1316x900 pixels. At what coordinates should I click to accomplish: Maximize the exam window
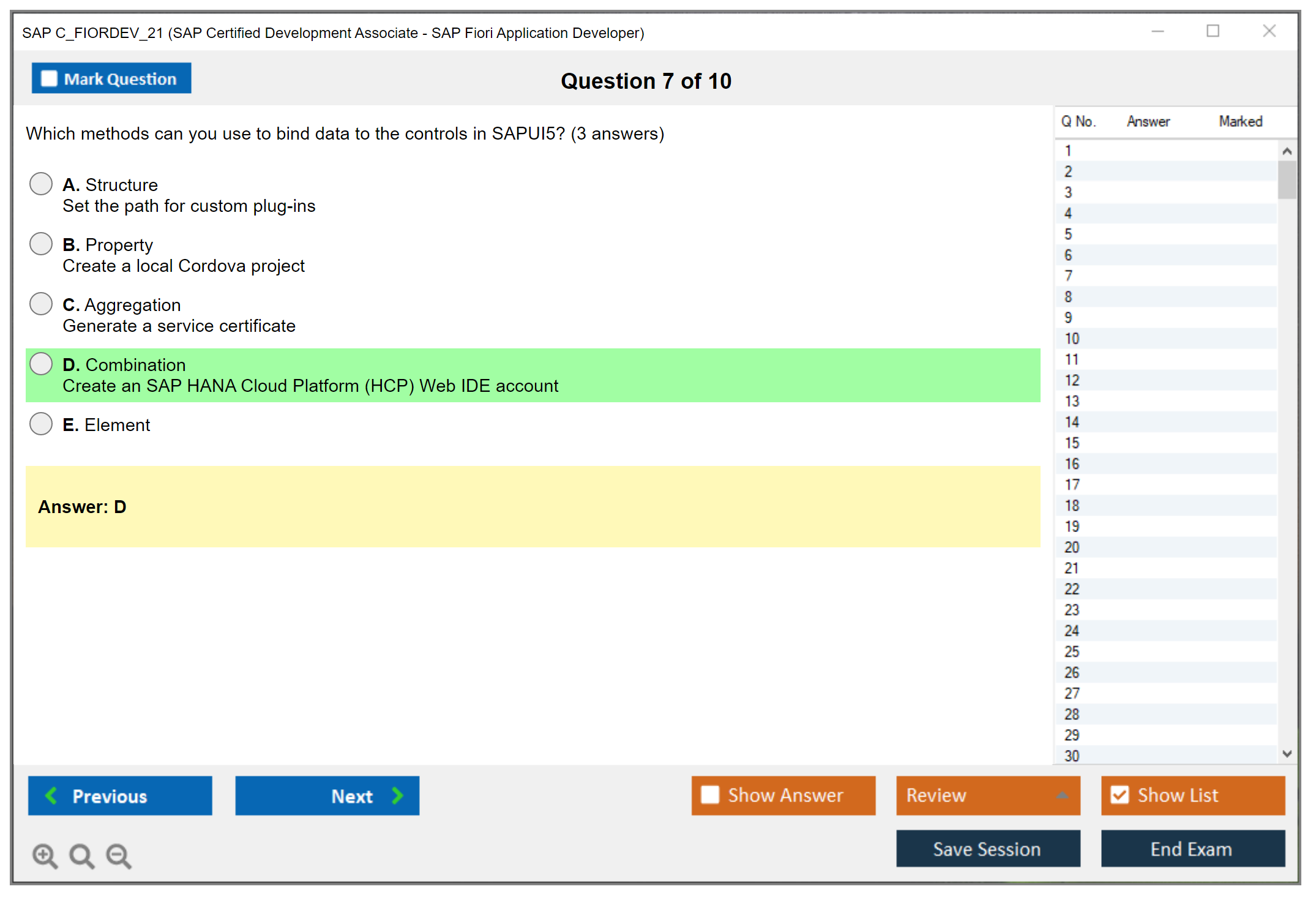pyautogui.click(x=1213, y=31)
